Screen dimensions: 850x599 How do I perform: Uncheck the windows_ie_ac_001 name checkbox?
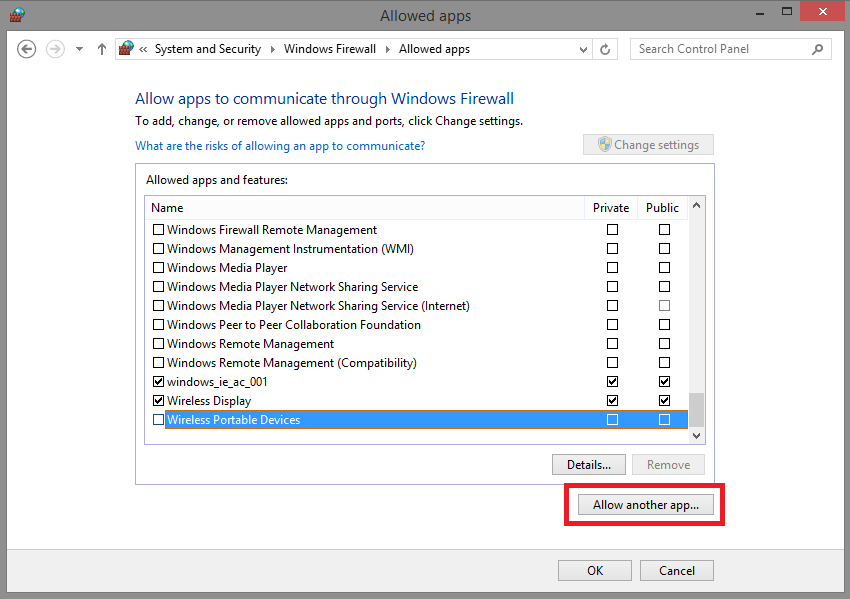pos(158,382)
